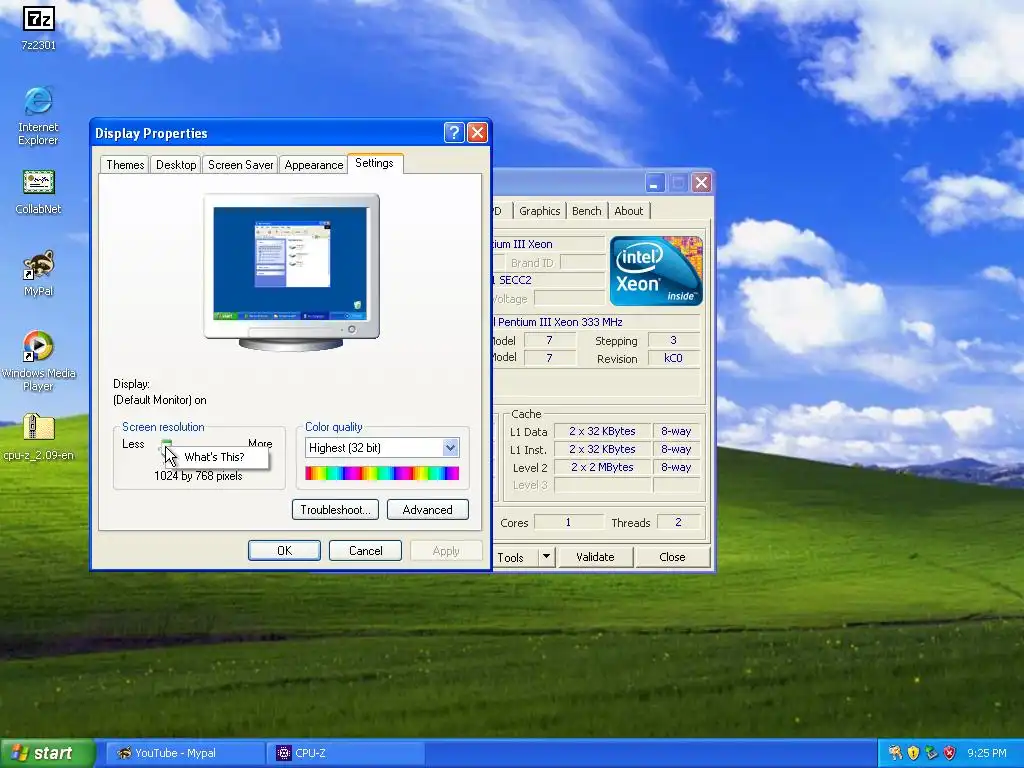Click the taskbar clock showing 9:25 PM
The image size is (1024, 768).
tap(986, 753)
